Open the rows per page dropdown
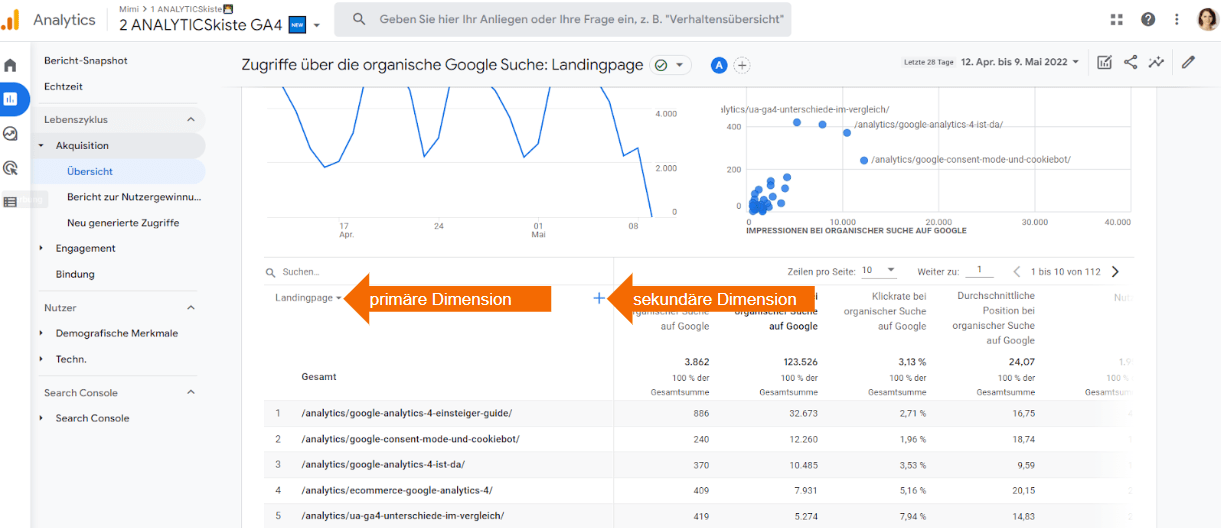Image resolution: width=1221 pixels, height=528 pixels. 879,270
